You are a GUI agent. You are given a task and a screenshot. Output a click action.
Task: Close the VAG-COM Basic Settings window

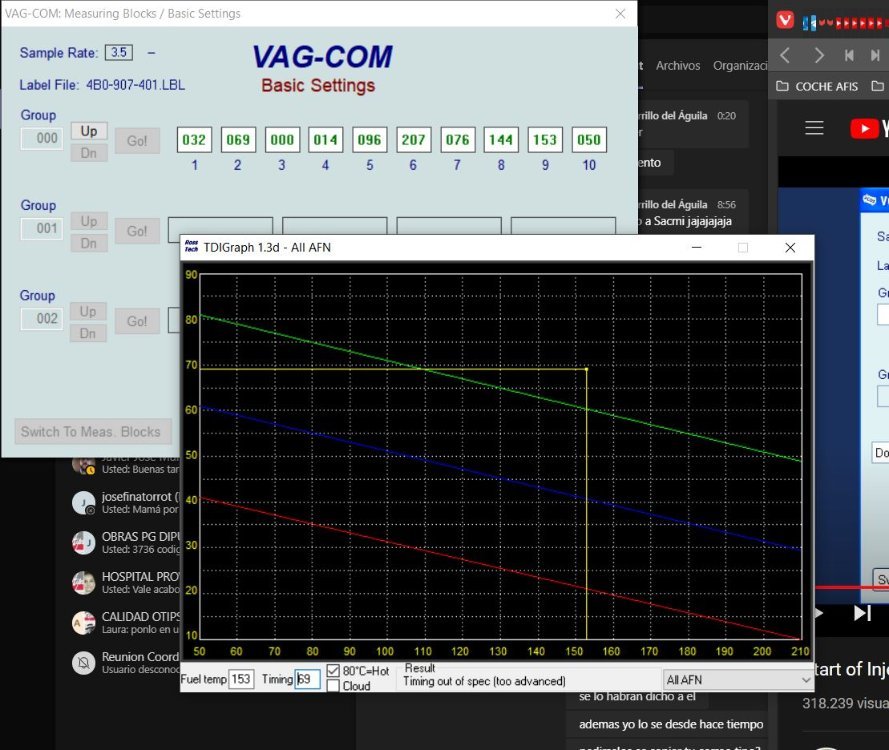[621, 14]
